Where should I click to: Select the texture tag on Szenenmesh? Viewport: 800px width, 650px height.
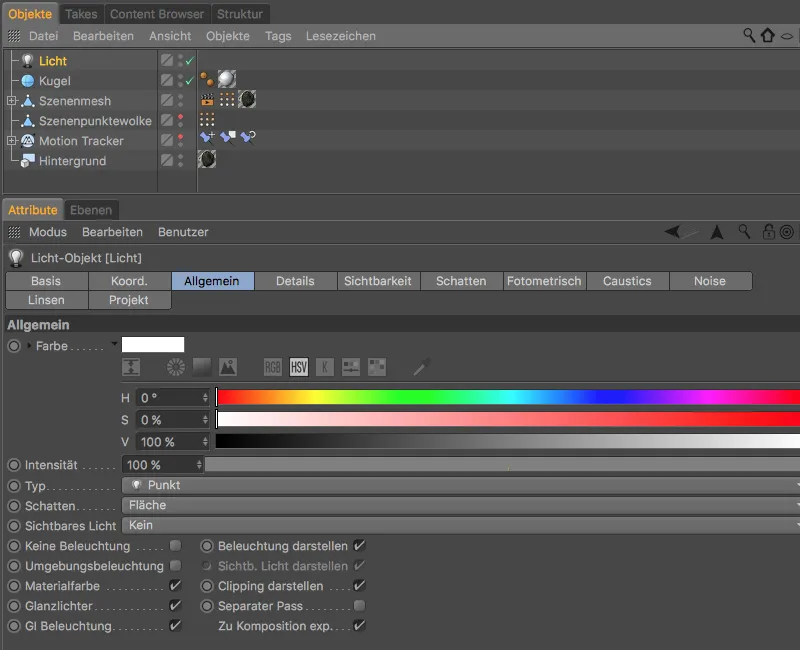pyautogui.click(x=247, y=99)
